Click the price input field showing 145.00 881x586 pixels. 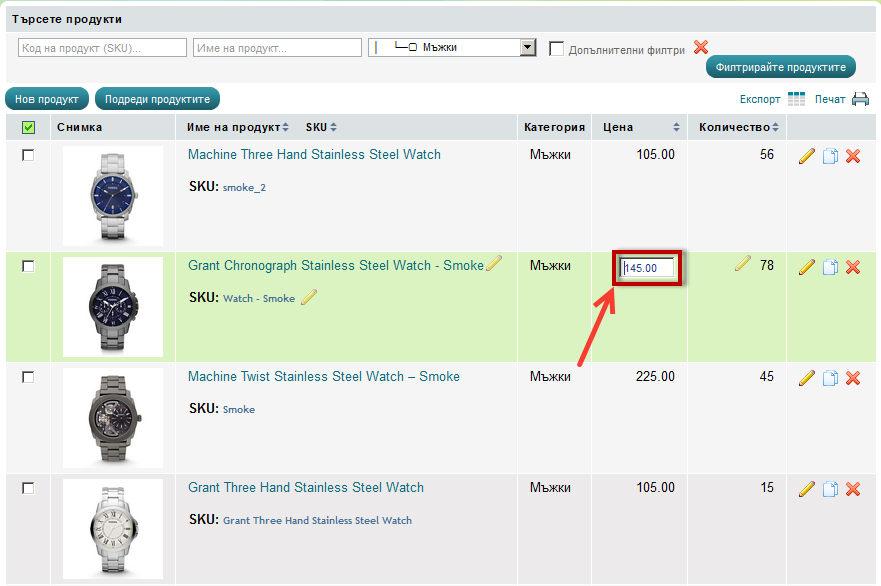coord(648,267)
